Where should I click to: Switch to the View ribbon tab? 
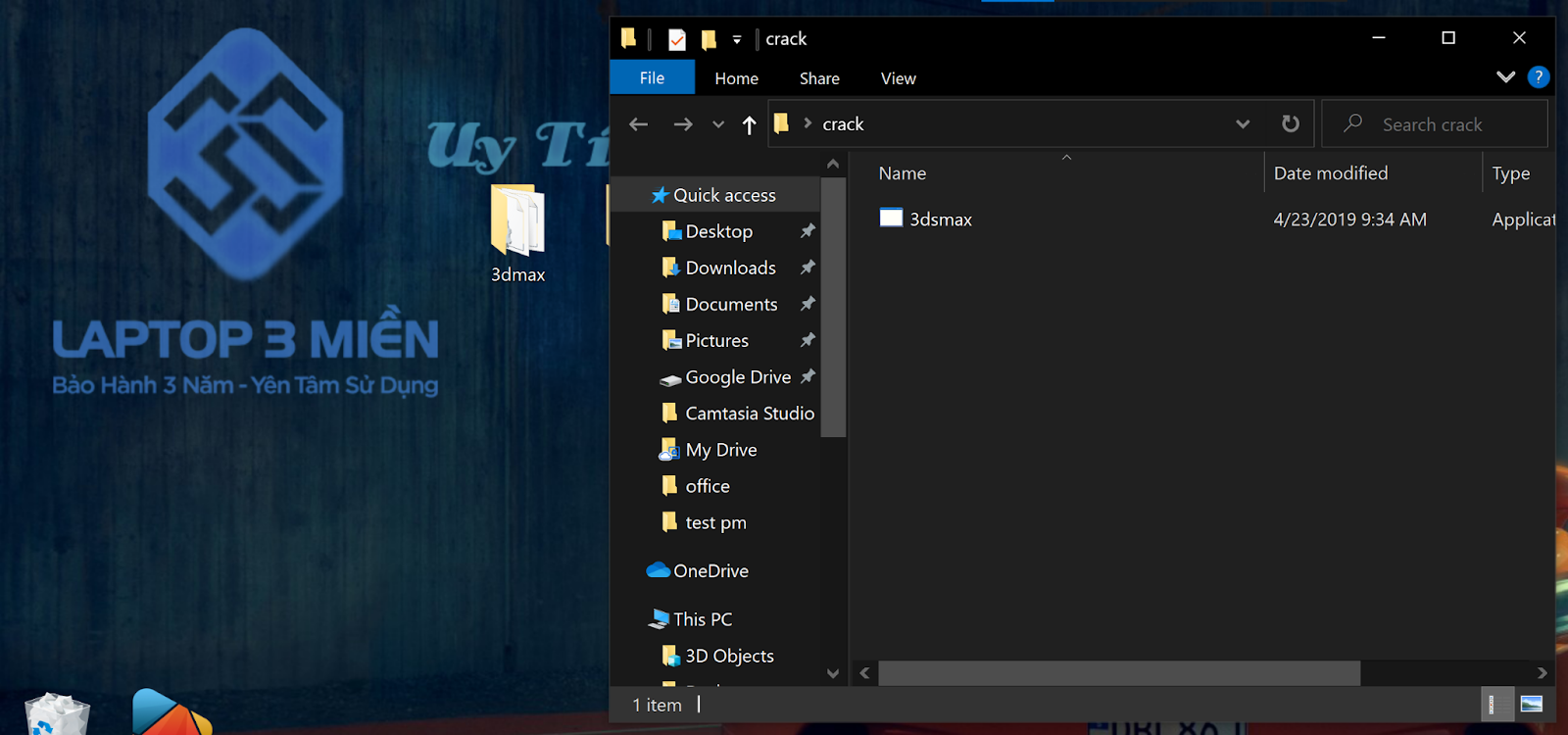(x=898, y=78)
